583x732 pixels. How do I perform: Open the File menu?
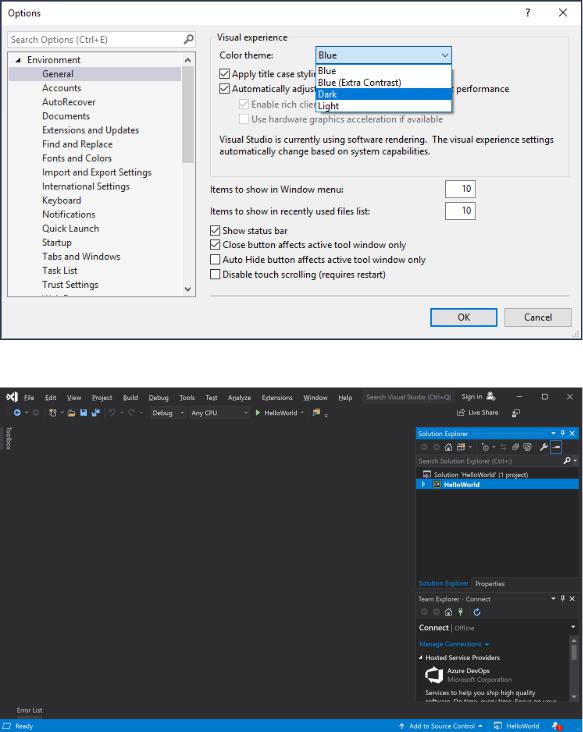coord(29,398)
